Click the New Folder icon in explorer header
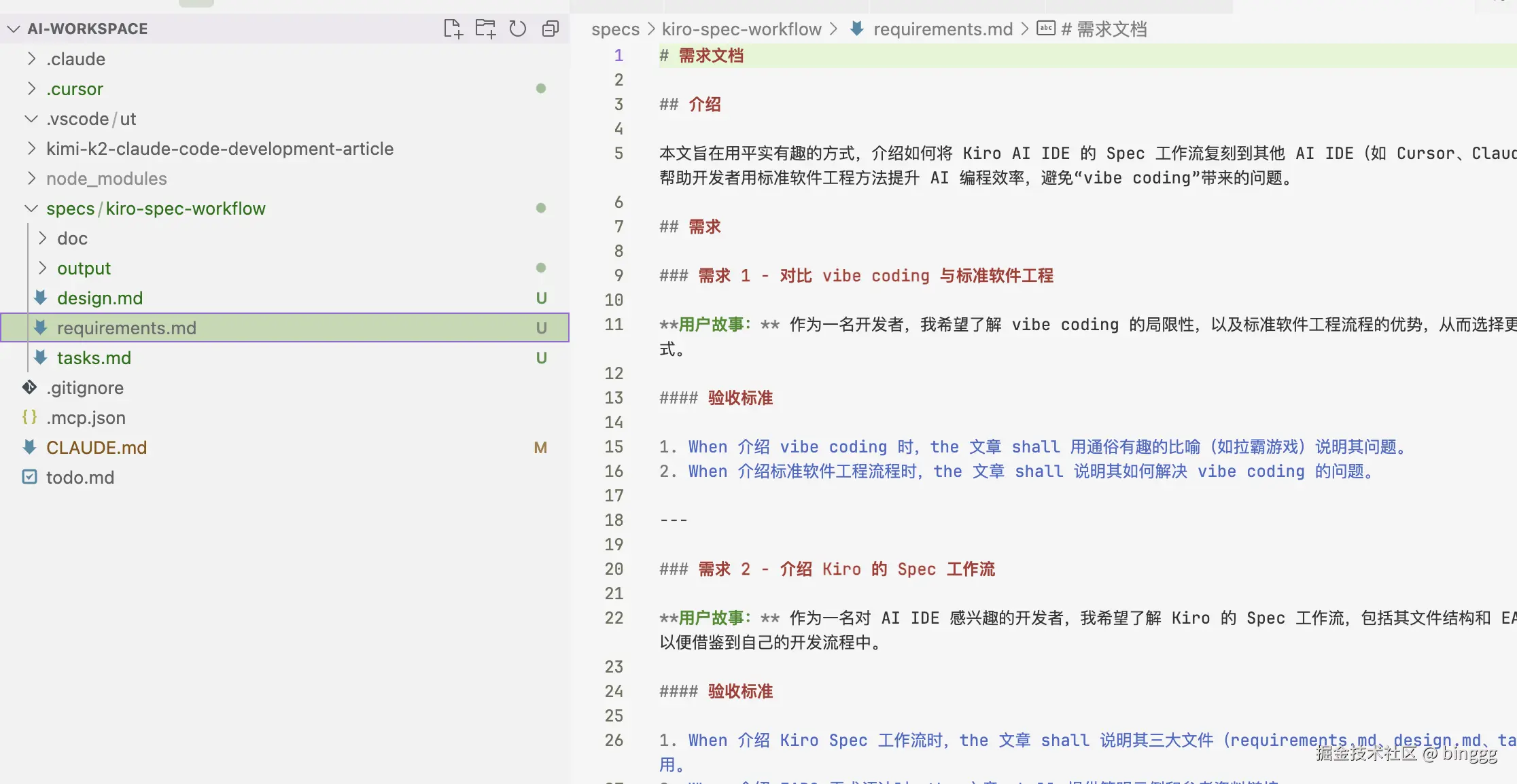1517x784 pixels. (485, 29)
